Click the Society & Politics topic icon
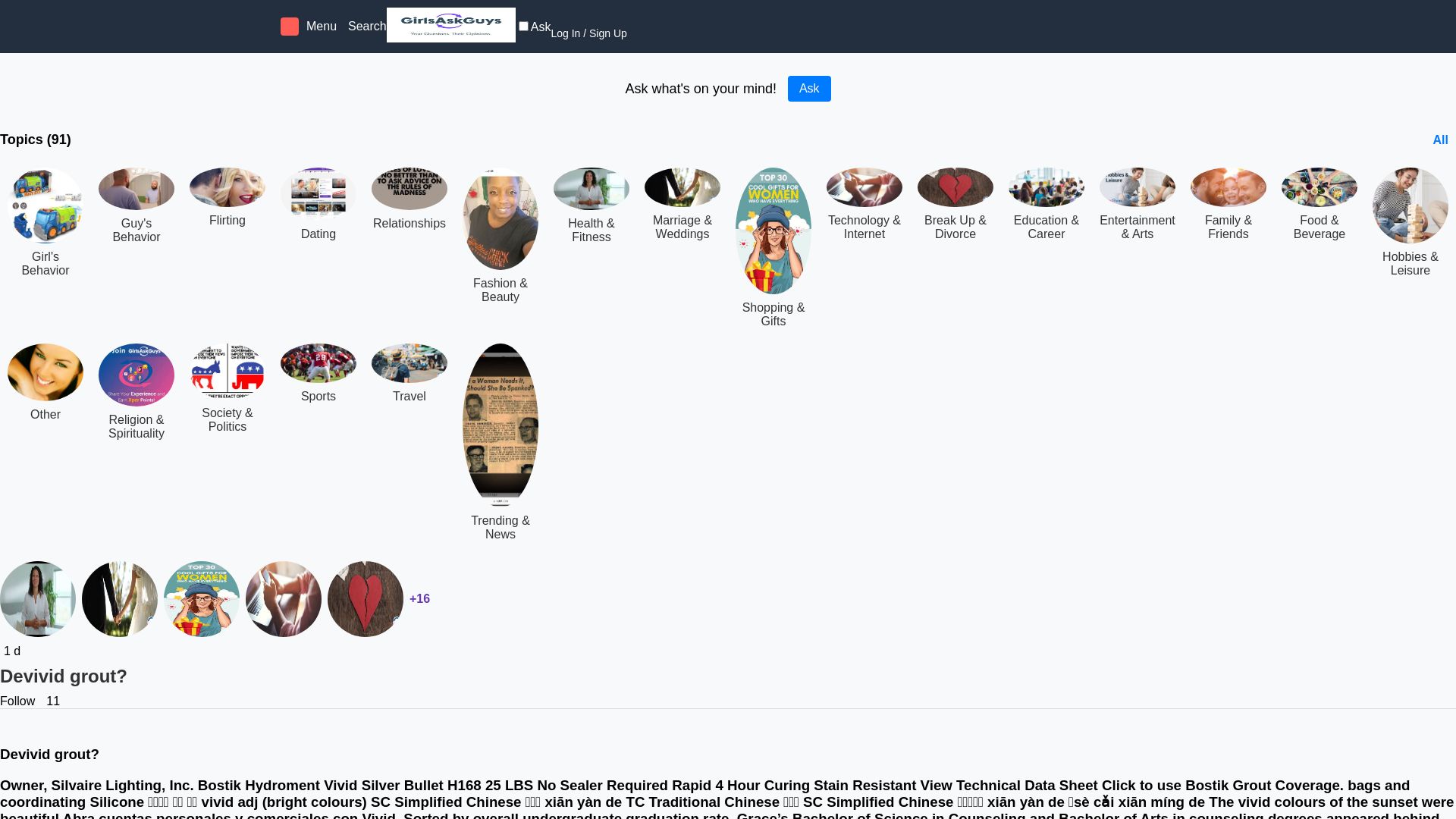The height and width of the screenshot is (819, 1456). 227,371
